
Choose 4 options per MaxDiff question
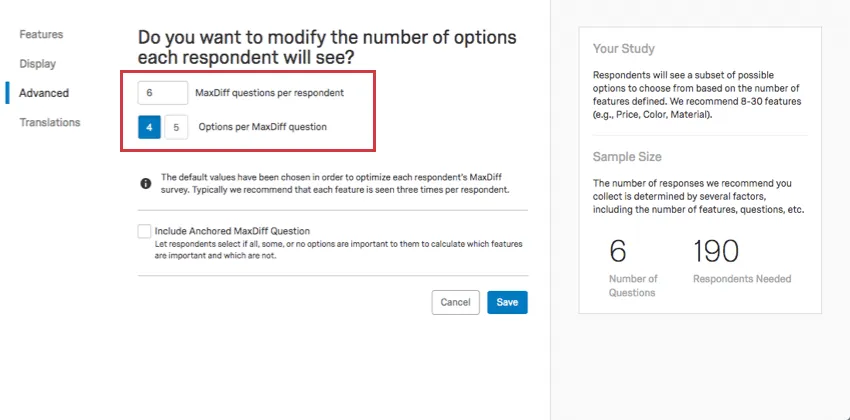point(149,127)
